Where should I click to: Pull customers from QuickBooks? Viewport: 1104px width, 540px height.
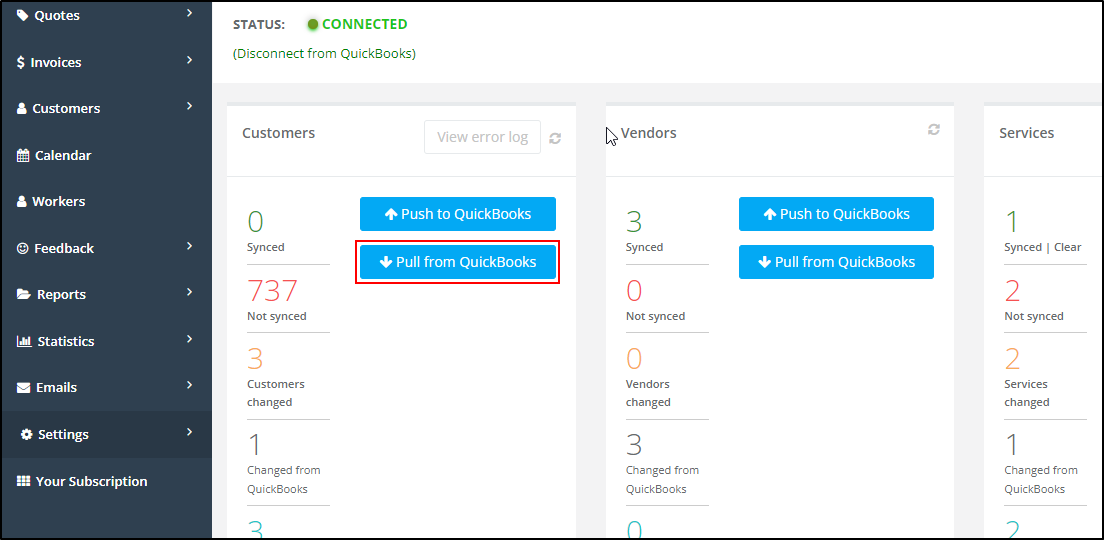[x=458, y=262]
